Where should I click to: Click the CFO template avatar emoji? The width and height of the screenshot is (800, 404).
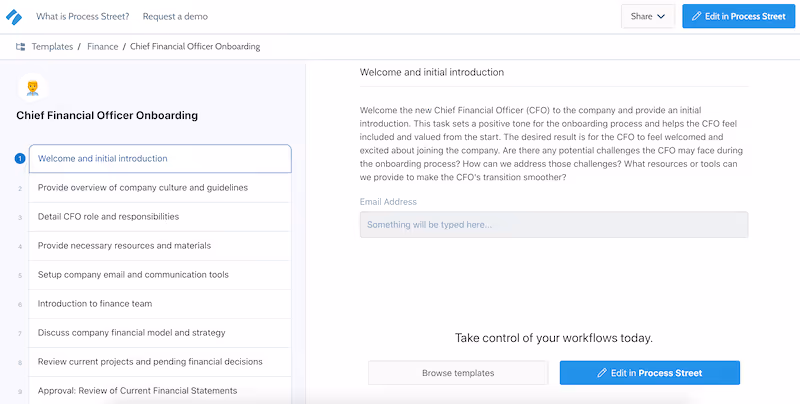(33, 88)
